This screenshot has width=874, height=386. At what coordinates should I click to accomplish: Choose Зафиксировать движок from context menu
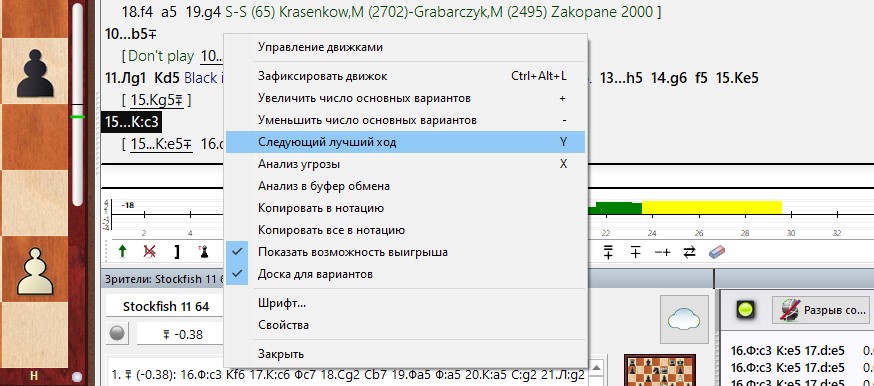[x=405, y=76]
